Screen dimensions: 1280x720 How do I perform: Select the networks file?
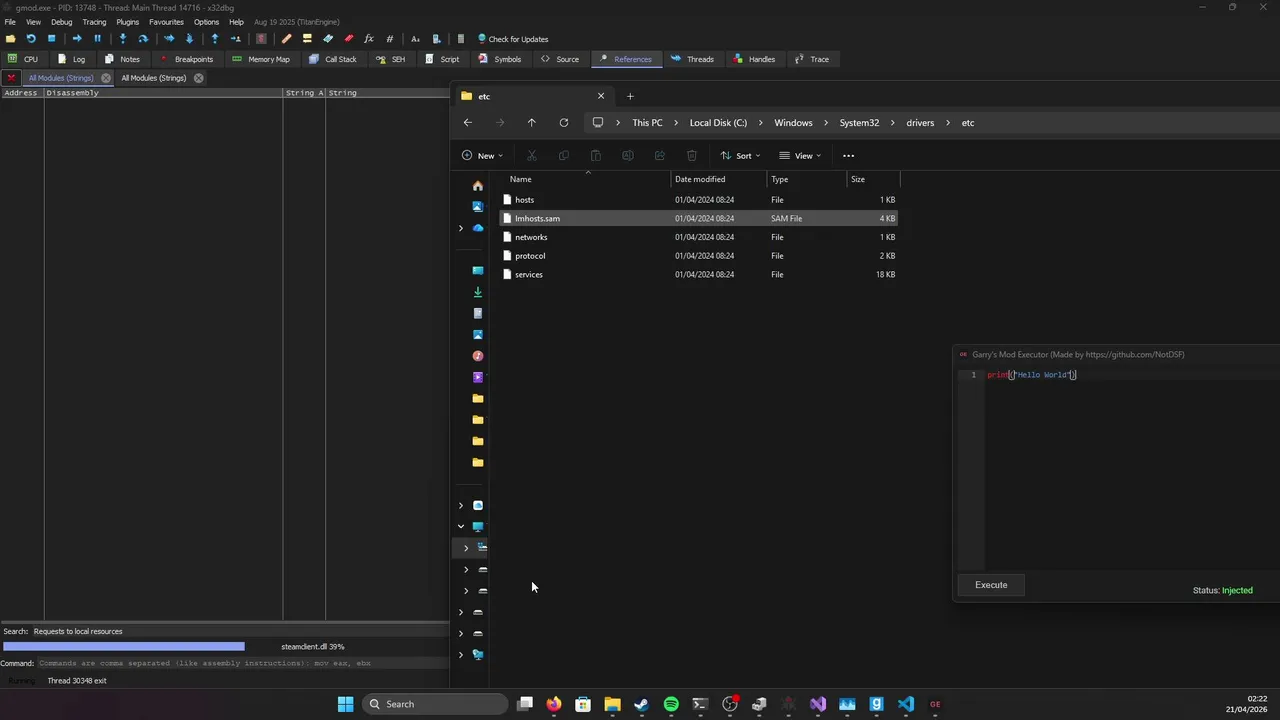[698, 237]
